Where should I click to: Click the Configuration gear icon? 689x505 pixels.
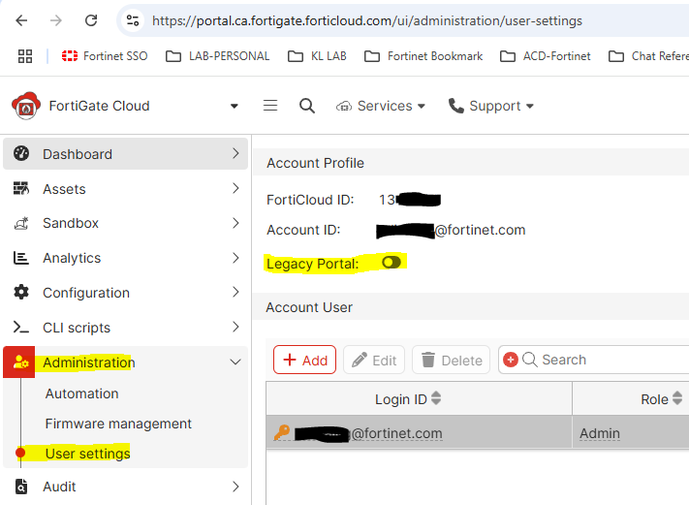[21, 293]
